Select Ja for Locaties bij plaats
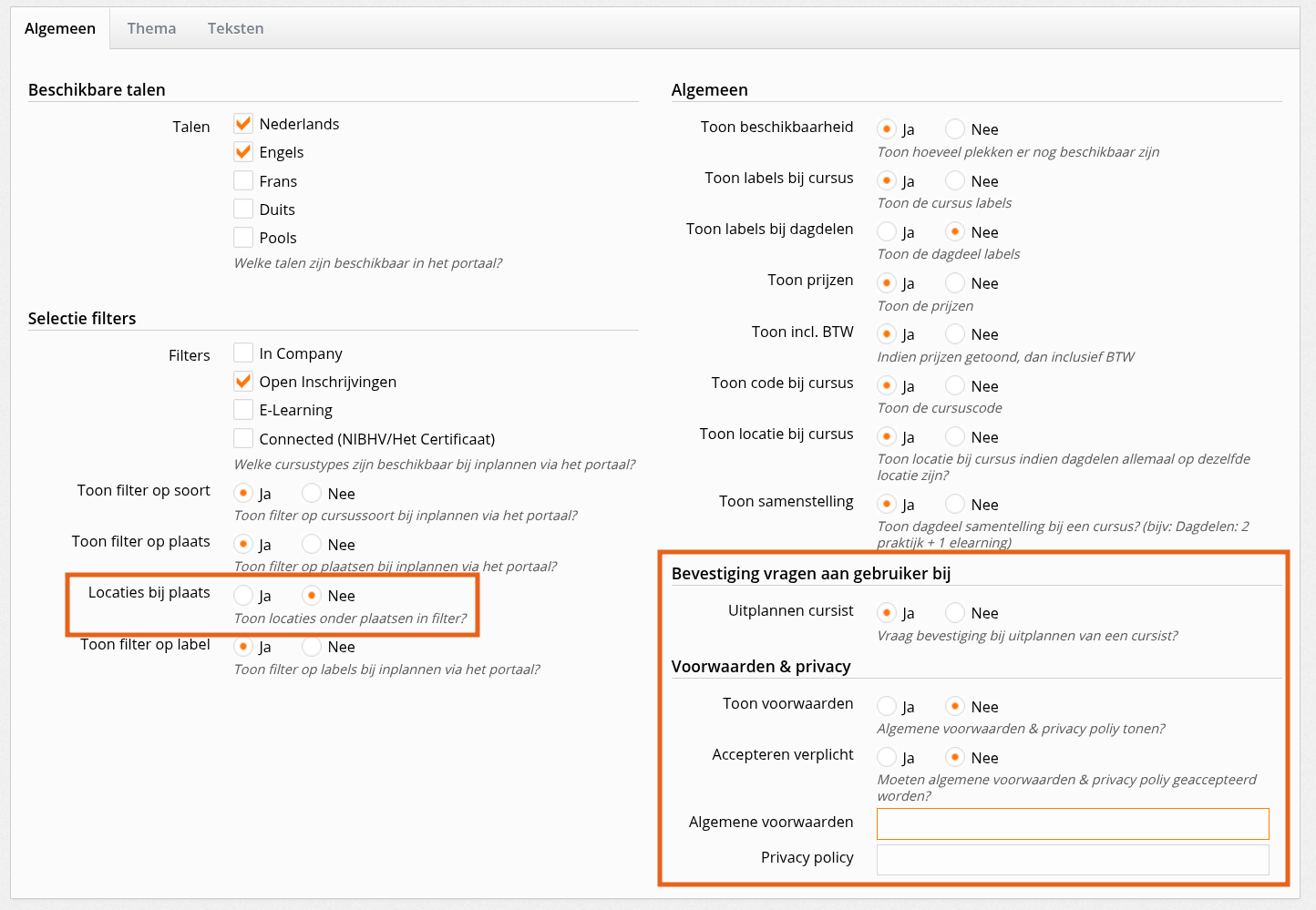Image resolution: width=1316 pixels, height=910 pixels. [243, 595]
